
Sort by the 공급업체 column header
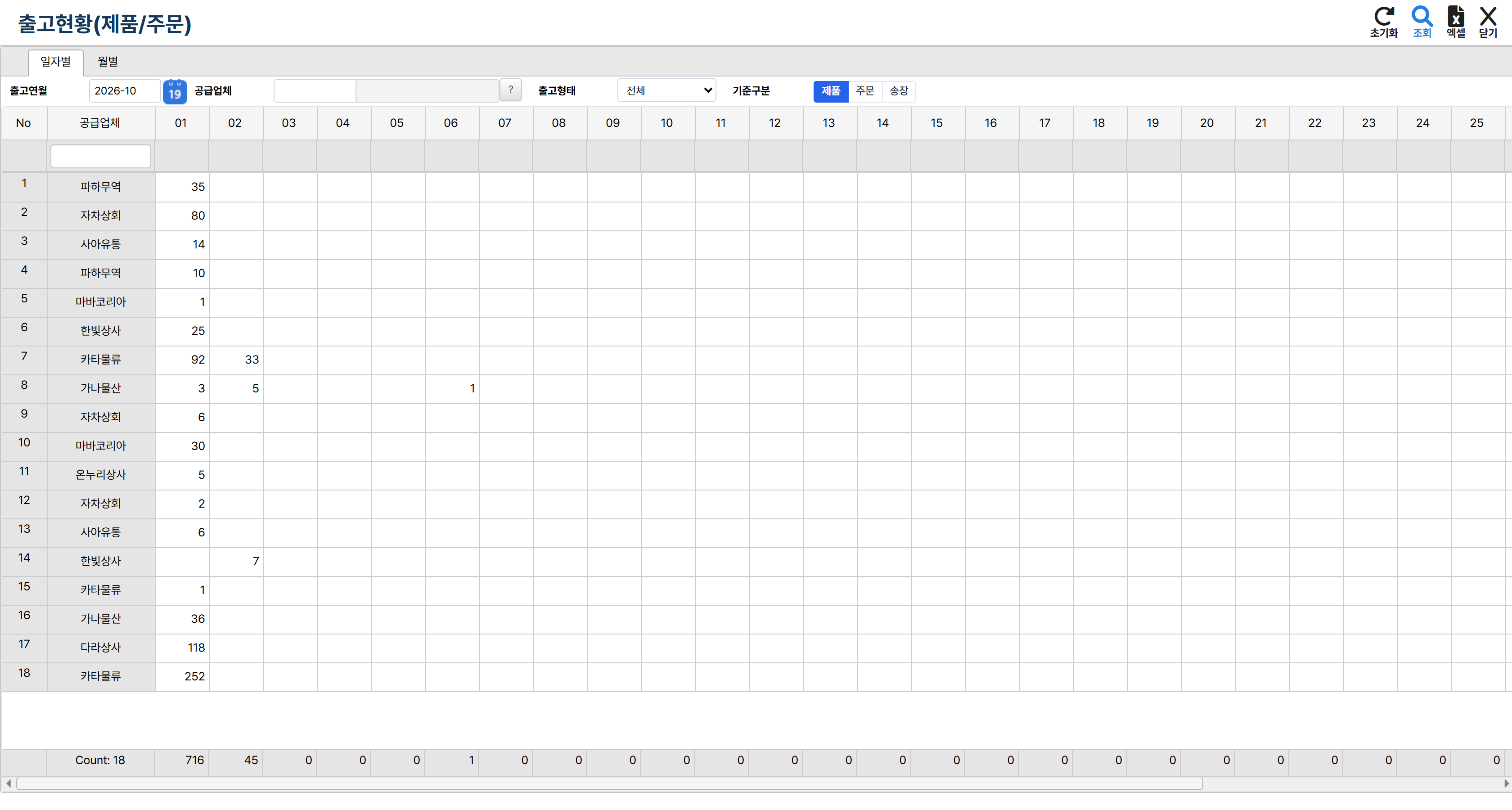tap(100, 123)
